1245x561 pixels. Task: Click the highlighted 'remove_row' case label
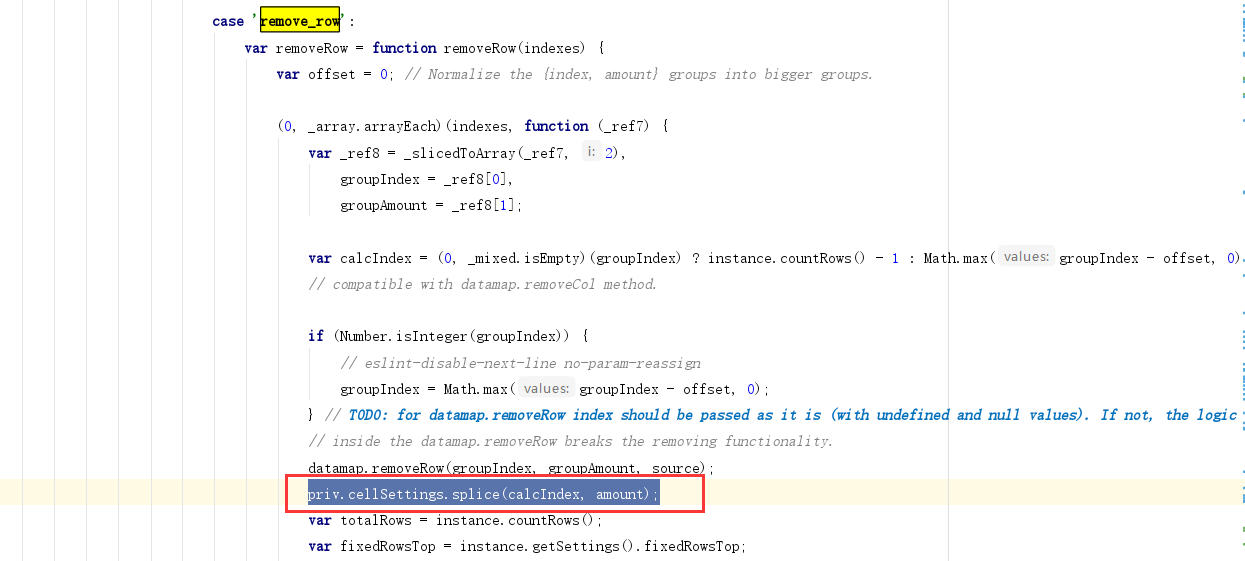click(300, 21)
